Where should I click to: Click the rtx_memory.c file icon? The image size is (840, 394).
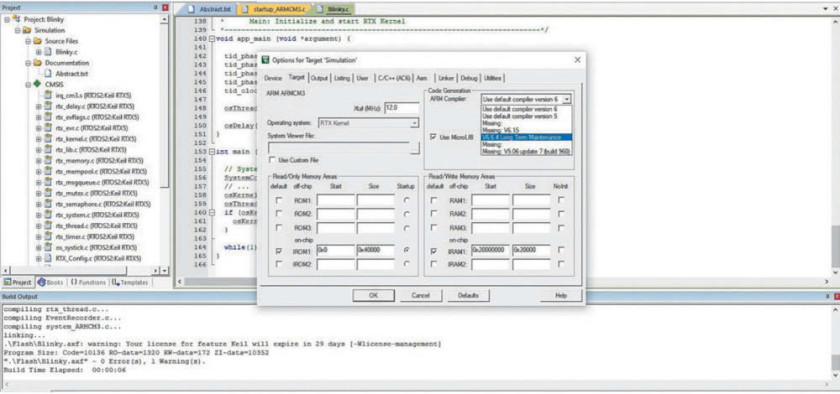(x=49, y=160)
